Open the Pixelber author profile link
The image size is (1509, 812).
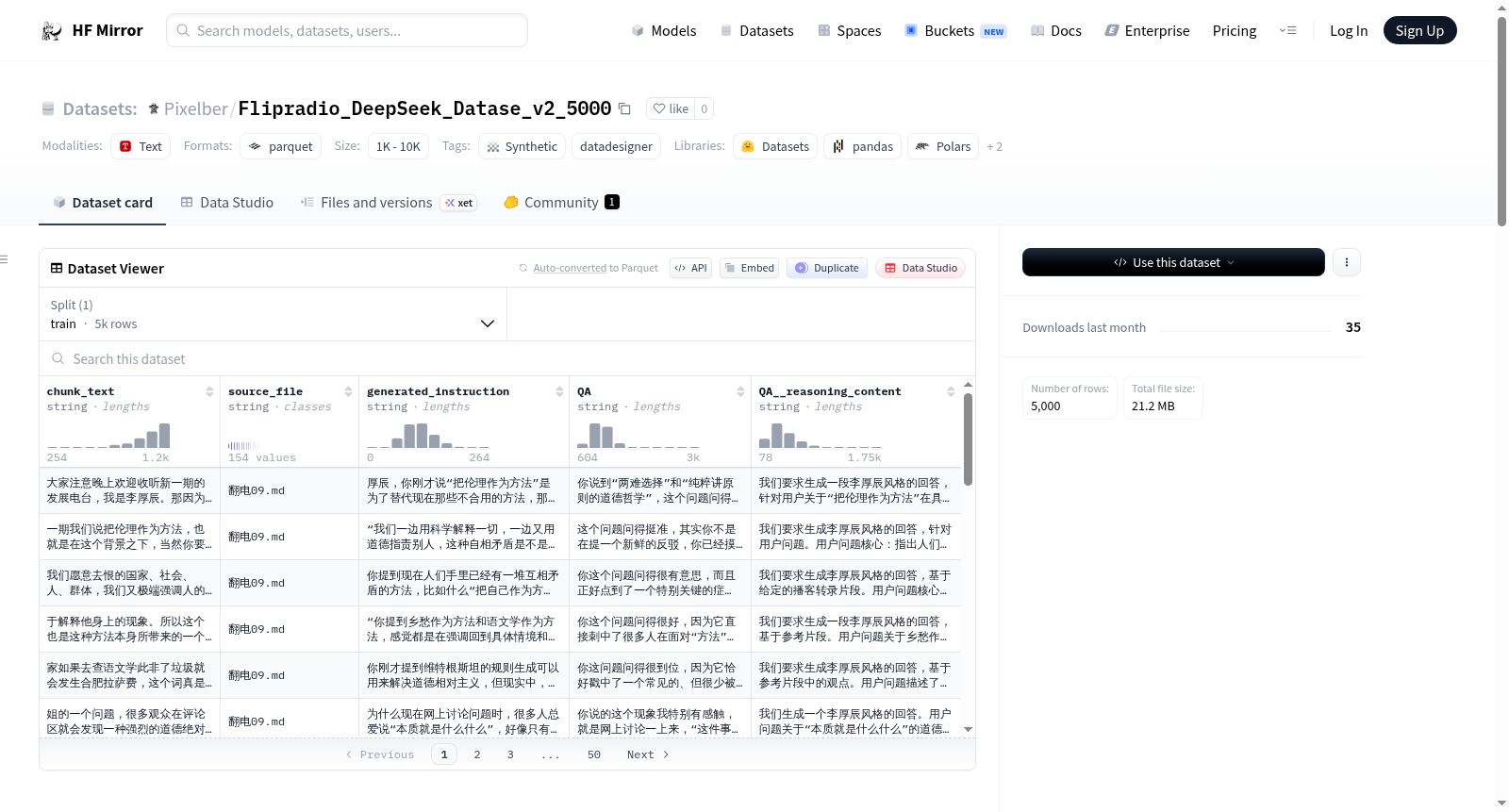point(195,108)
